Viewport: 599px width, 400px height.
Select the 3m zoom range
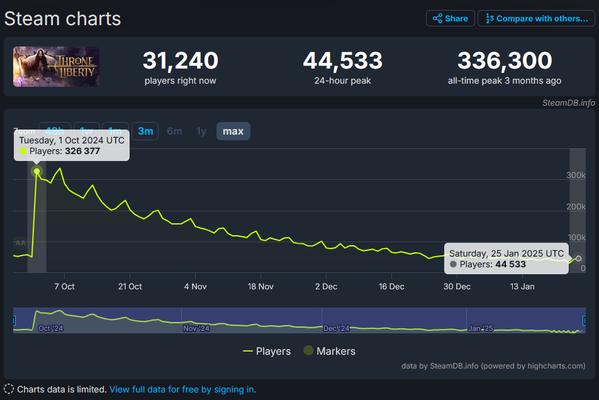coord(145,131)
